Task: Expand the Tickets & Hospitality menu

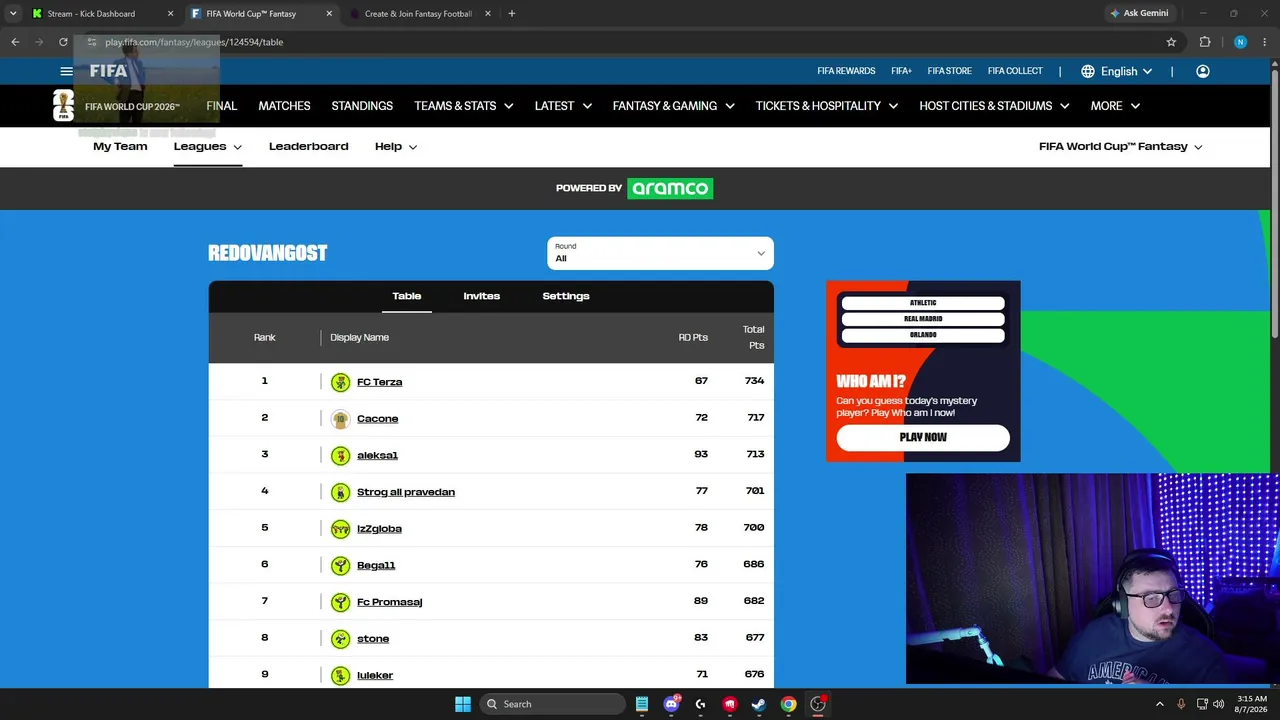Action: click(x=827, y=106)
